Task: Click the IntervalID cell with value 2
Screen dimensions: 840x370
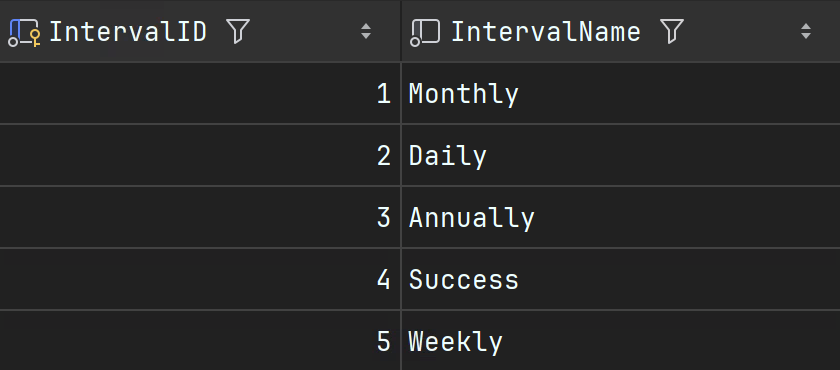Action: 200,156
